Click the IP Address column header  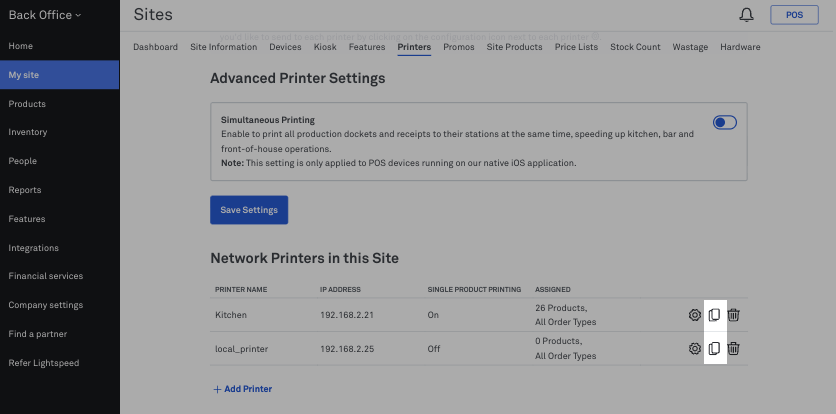coord(340,289)
